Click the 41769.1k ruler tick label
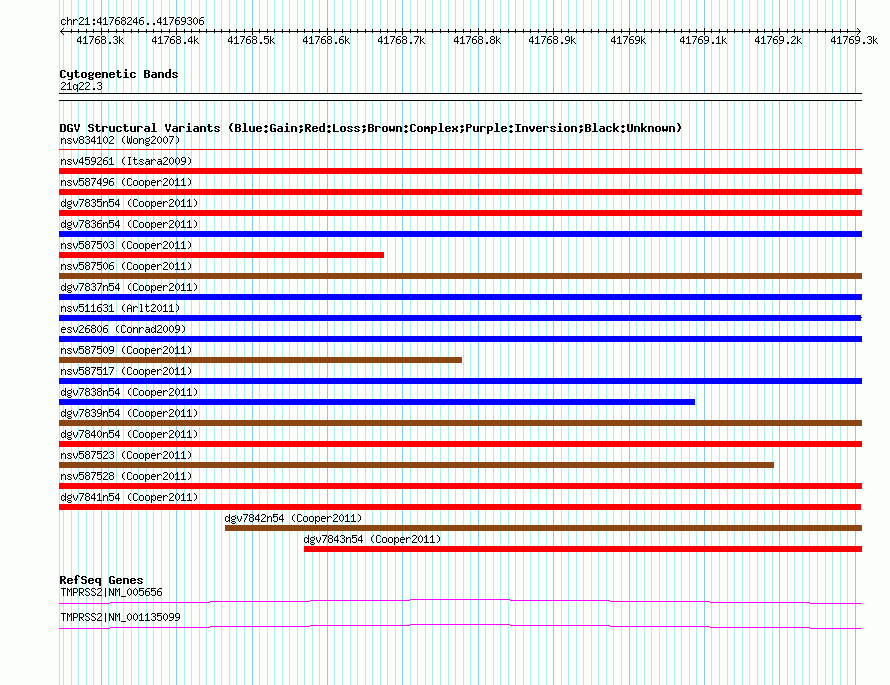The image size is (890, 685). point(703,40)
